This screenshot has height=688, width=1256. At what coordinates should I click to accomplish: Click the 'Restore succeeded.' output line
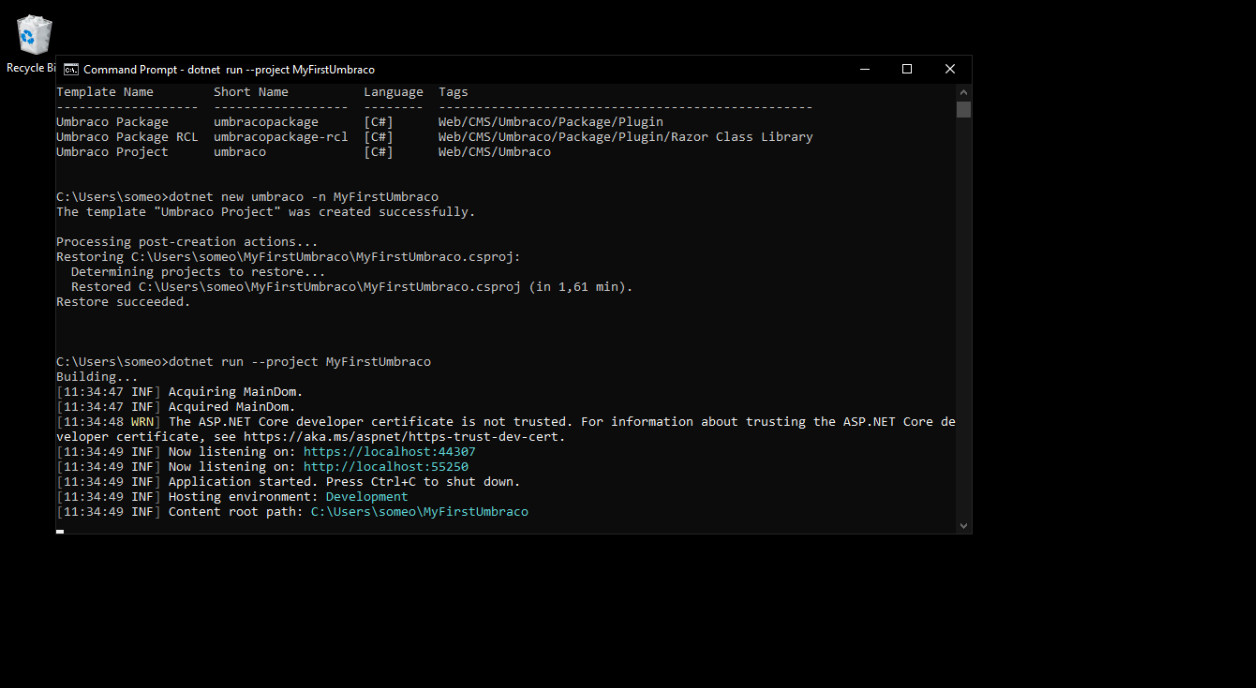tap(123, 302)
